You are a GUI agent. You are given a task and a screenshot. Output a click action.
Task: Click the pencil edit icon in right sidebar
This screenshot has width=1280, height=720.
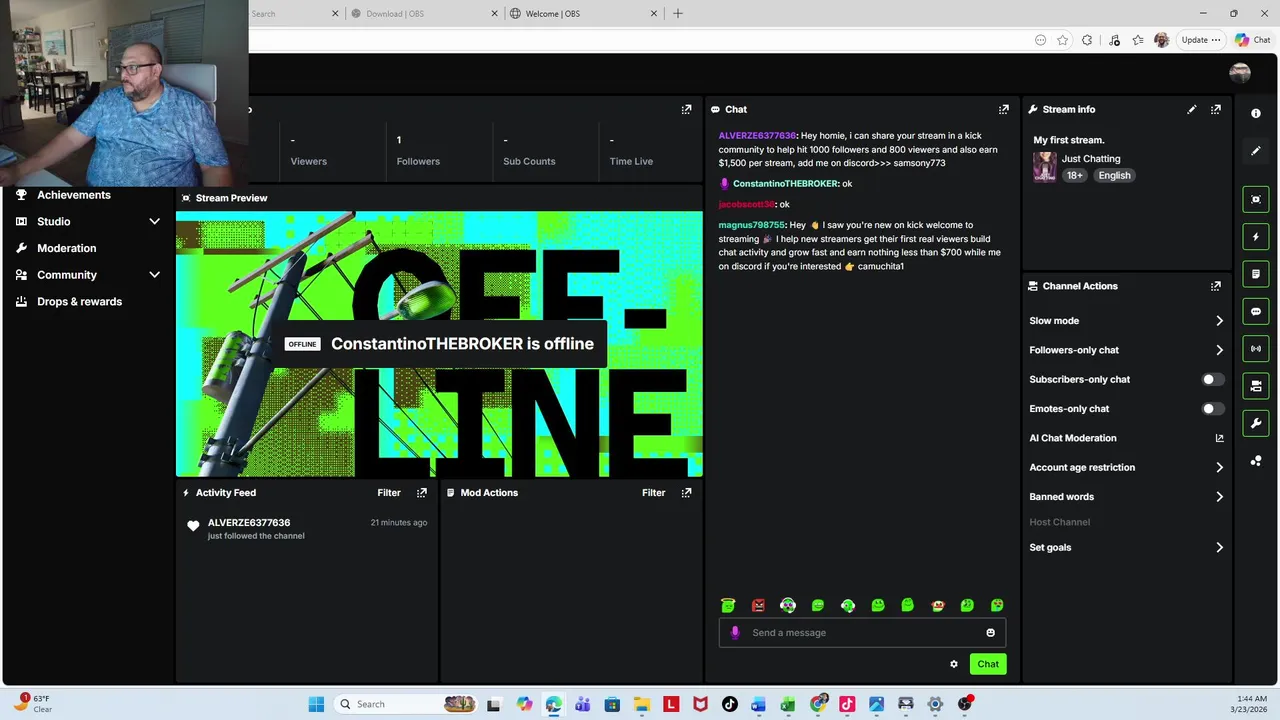[x=1256, y=151]
